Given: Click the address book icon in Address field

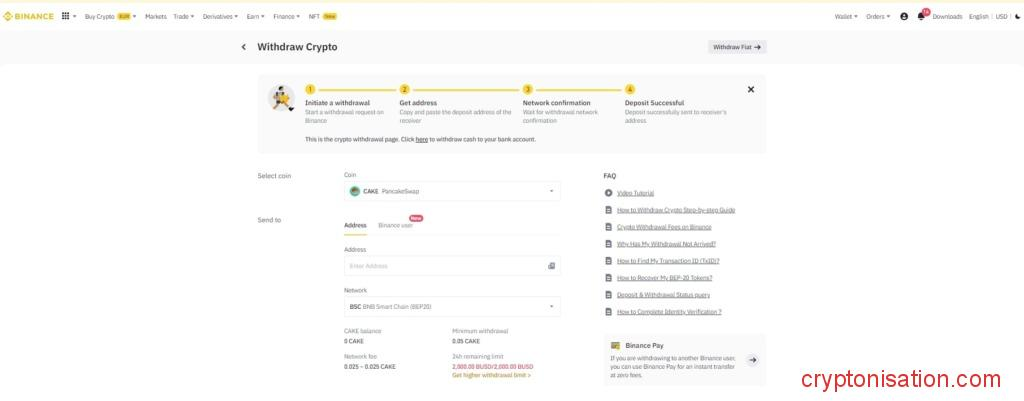Looking at the screenshot, I should 551,266.
